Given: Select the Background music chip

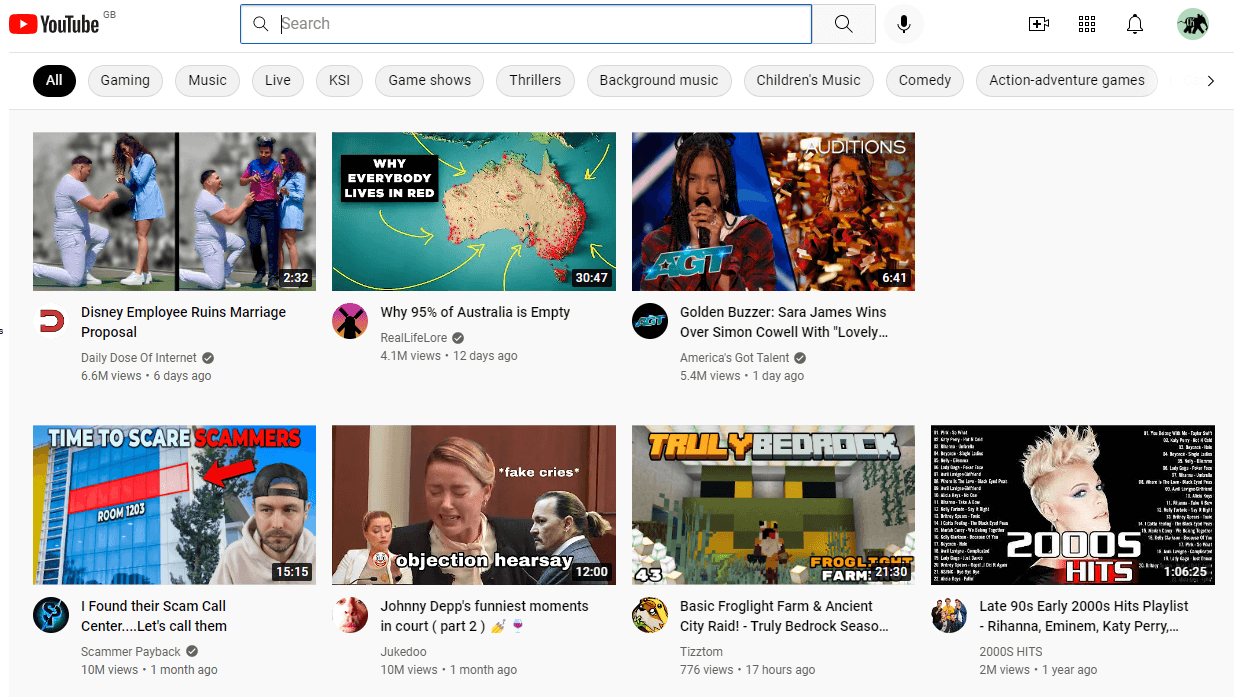Looking at the screenshot, I should (659, 81).
